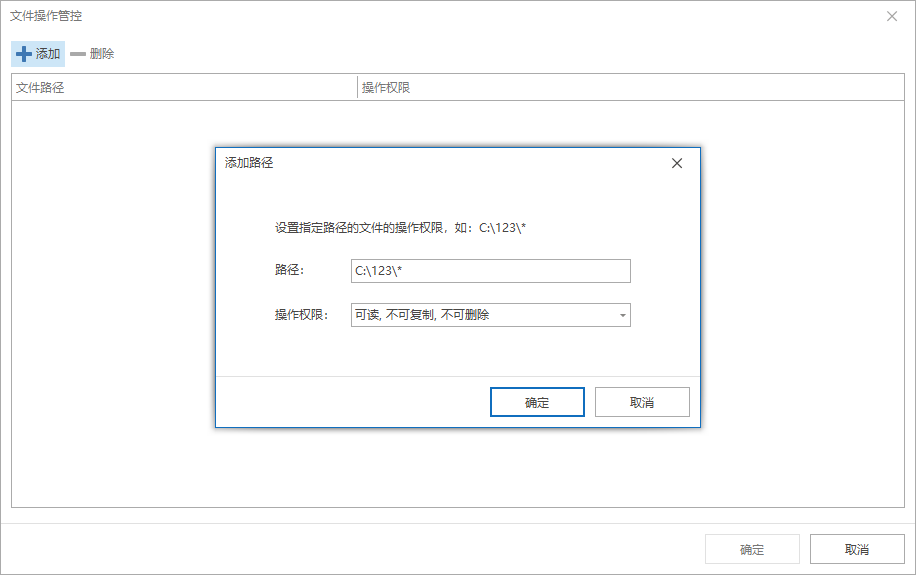Viewport: 916px width, 575px height.
Task: Click the 路径 input field containing C:\123\*
Action: click(491, 271)
